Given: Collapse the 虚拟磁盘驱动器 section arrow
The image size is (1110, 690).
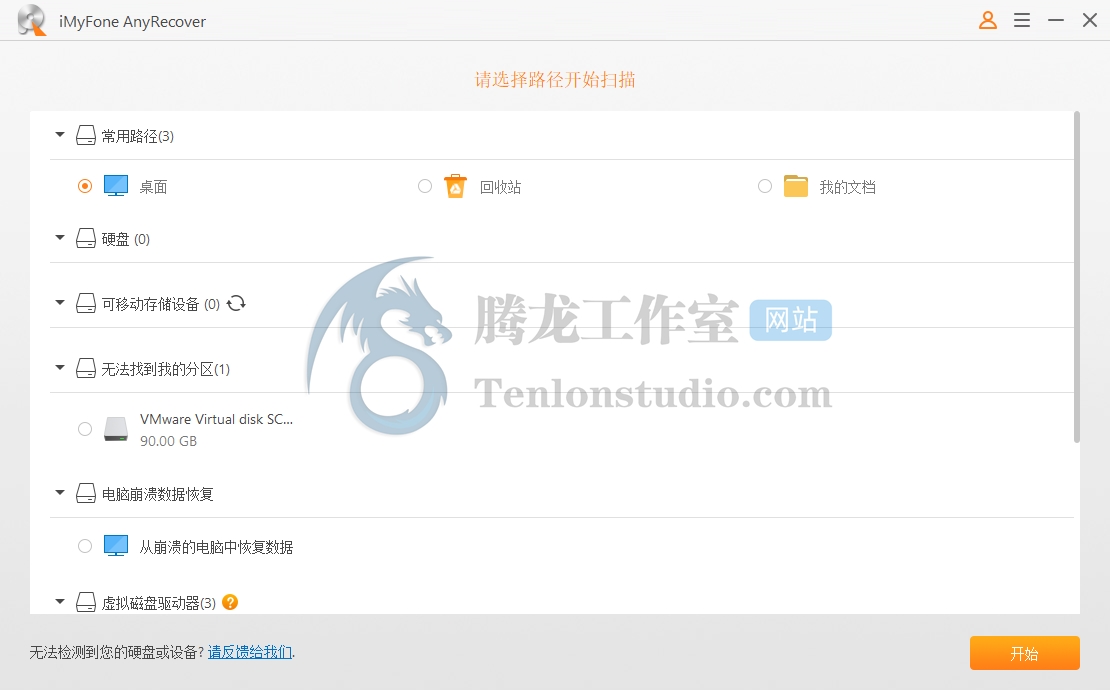Looking at the screenshot, I should coord(60,602).
